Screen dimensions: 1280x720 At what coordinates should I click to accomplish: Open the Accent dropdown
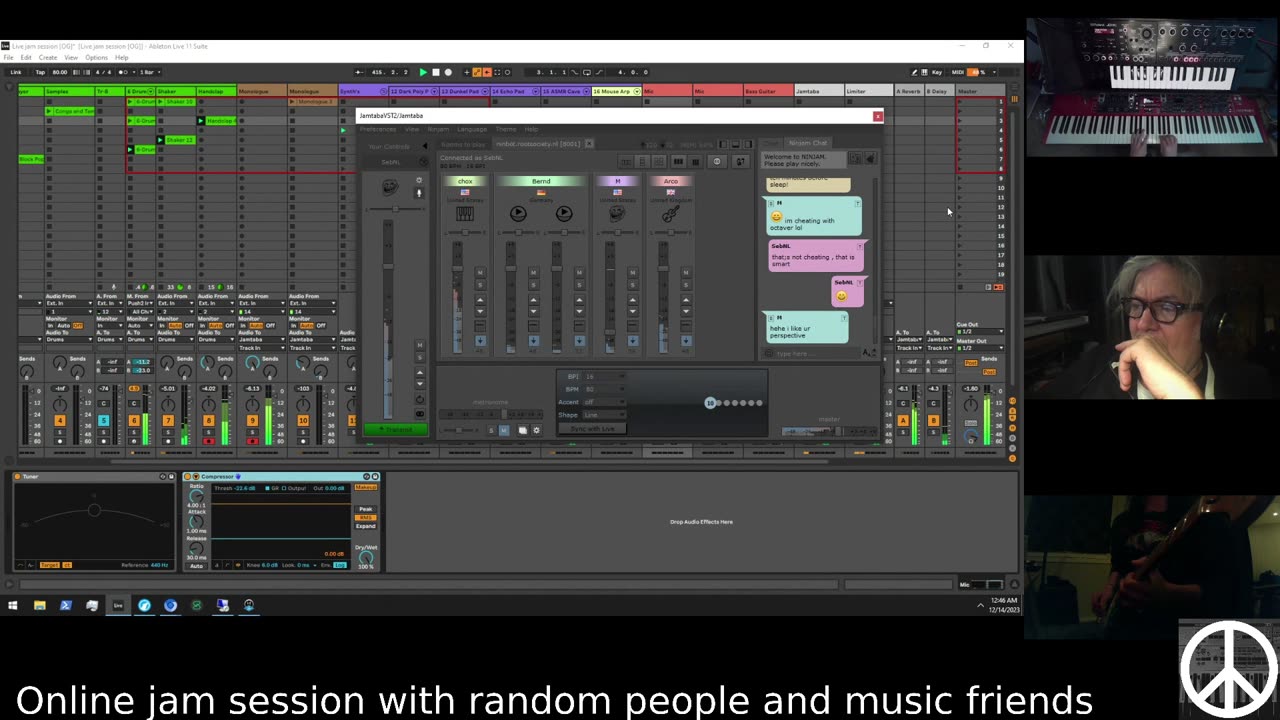(x=603, y=402)
